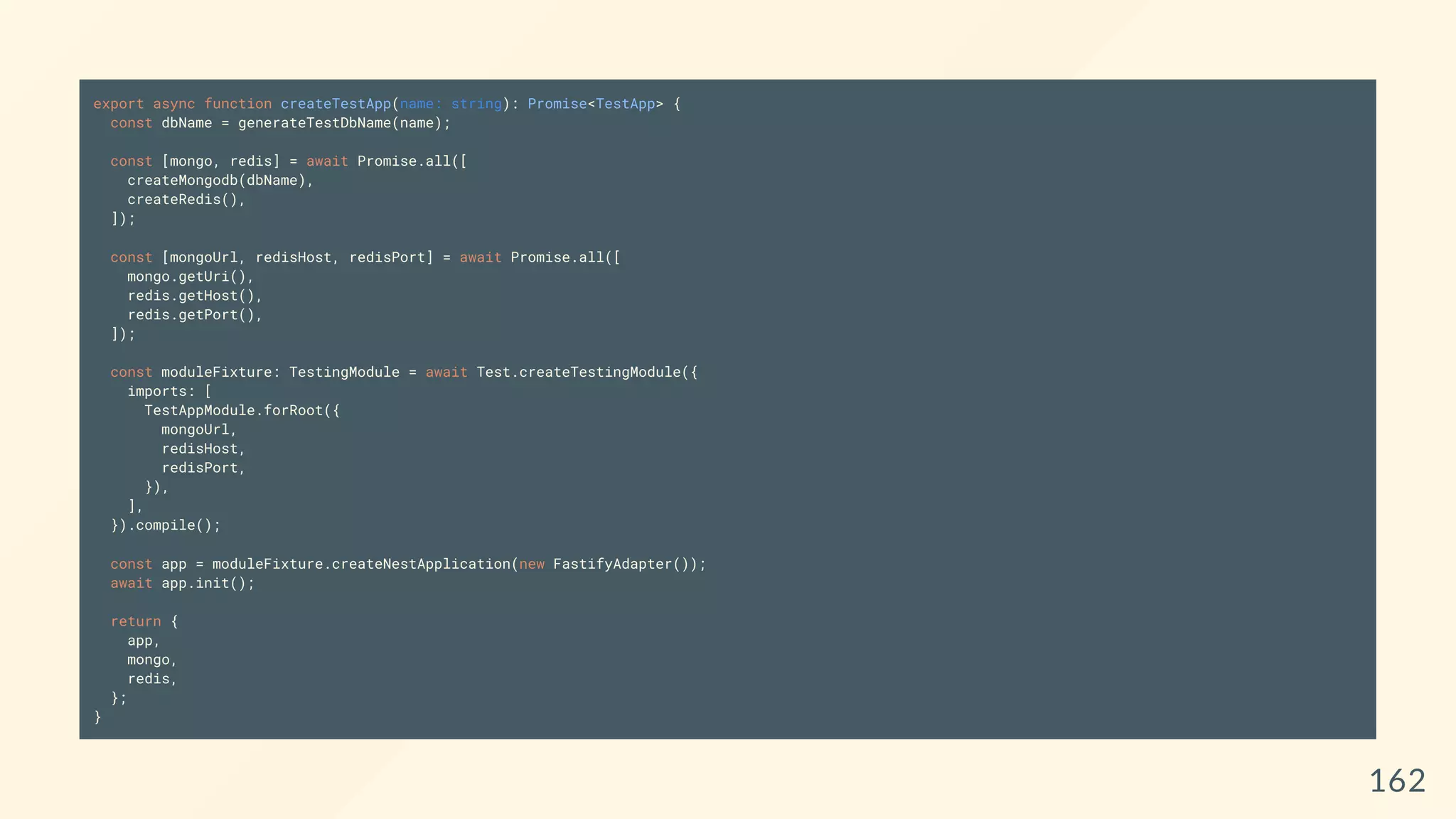Click the createTestApp function name
Image resolution: width=1456 pixels, height=819 pixels.
(336, 104)
